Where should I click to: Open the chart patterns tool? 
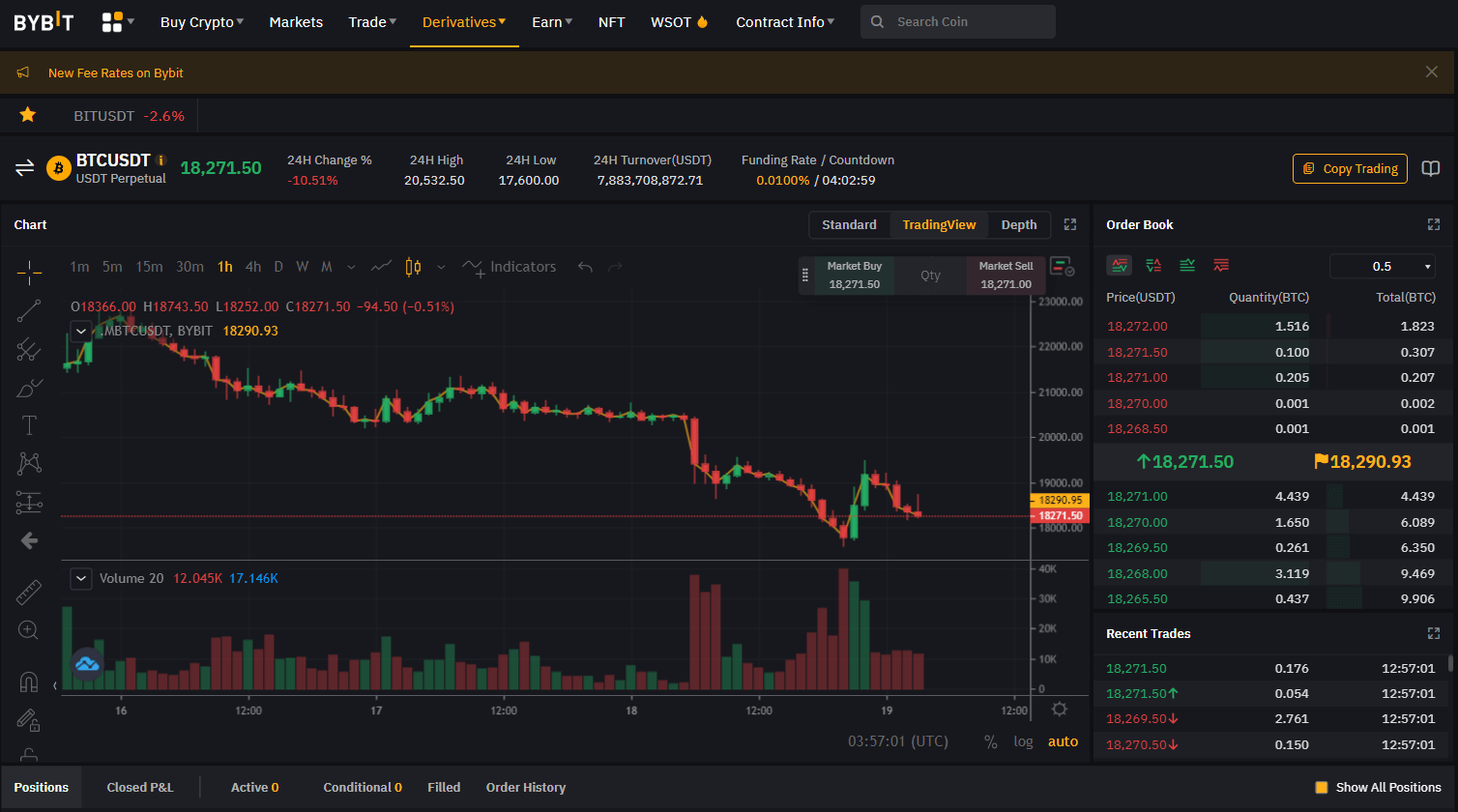click(x=29, y=464)
